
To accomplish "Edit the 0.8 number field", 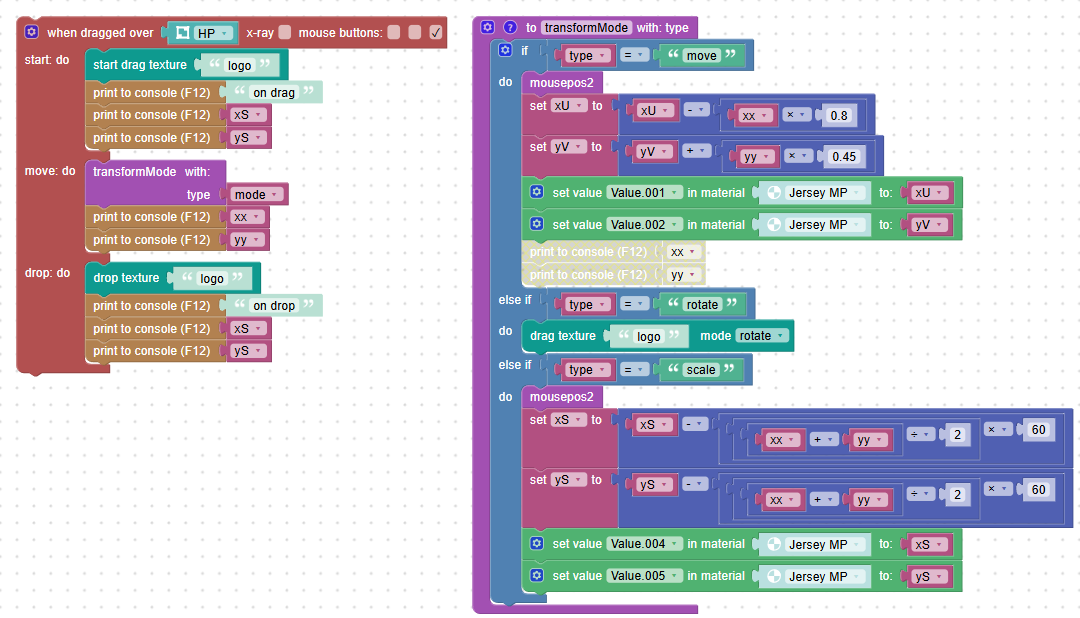I will [839, 116].
